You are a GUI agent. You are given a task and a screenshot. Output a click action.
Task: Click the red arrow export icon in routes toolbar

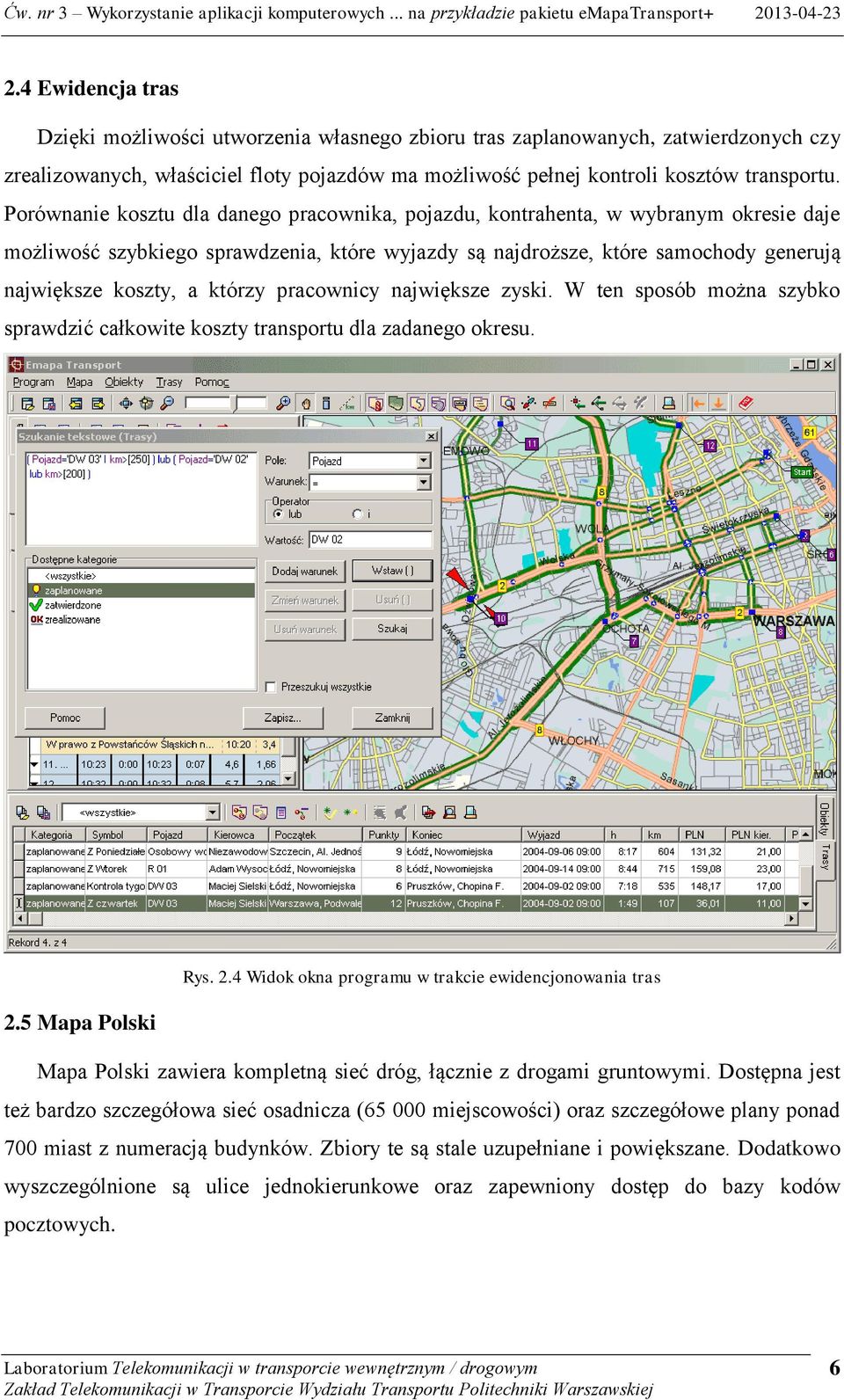click(x=428, y=812)
